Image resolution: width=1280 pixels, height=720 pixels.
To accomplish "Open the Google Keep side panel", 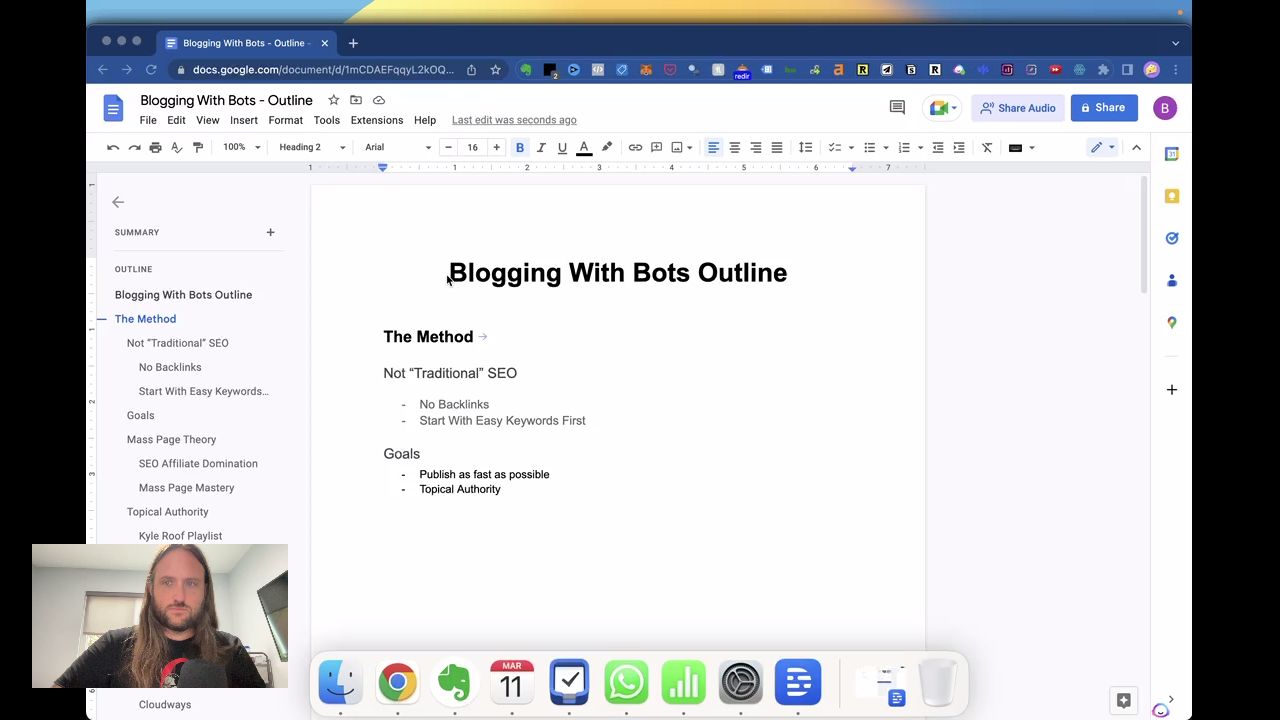I will coord(1172,196).
